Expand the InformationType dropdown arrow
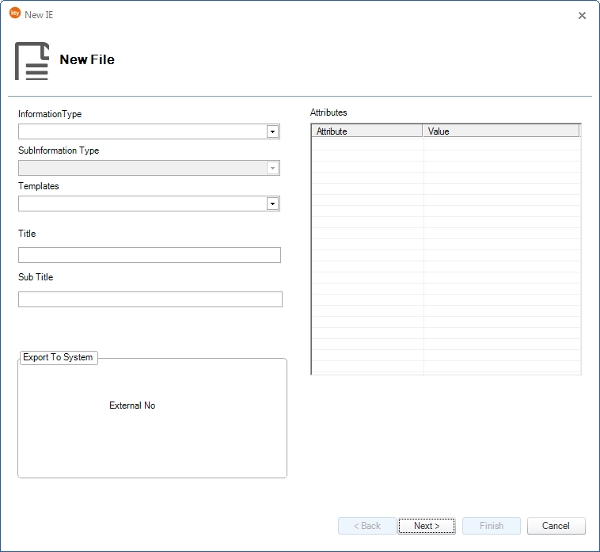Image resolution: width=600 pixels, height=552 pixels. click(x=272, y=131)
